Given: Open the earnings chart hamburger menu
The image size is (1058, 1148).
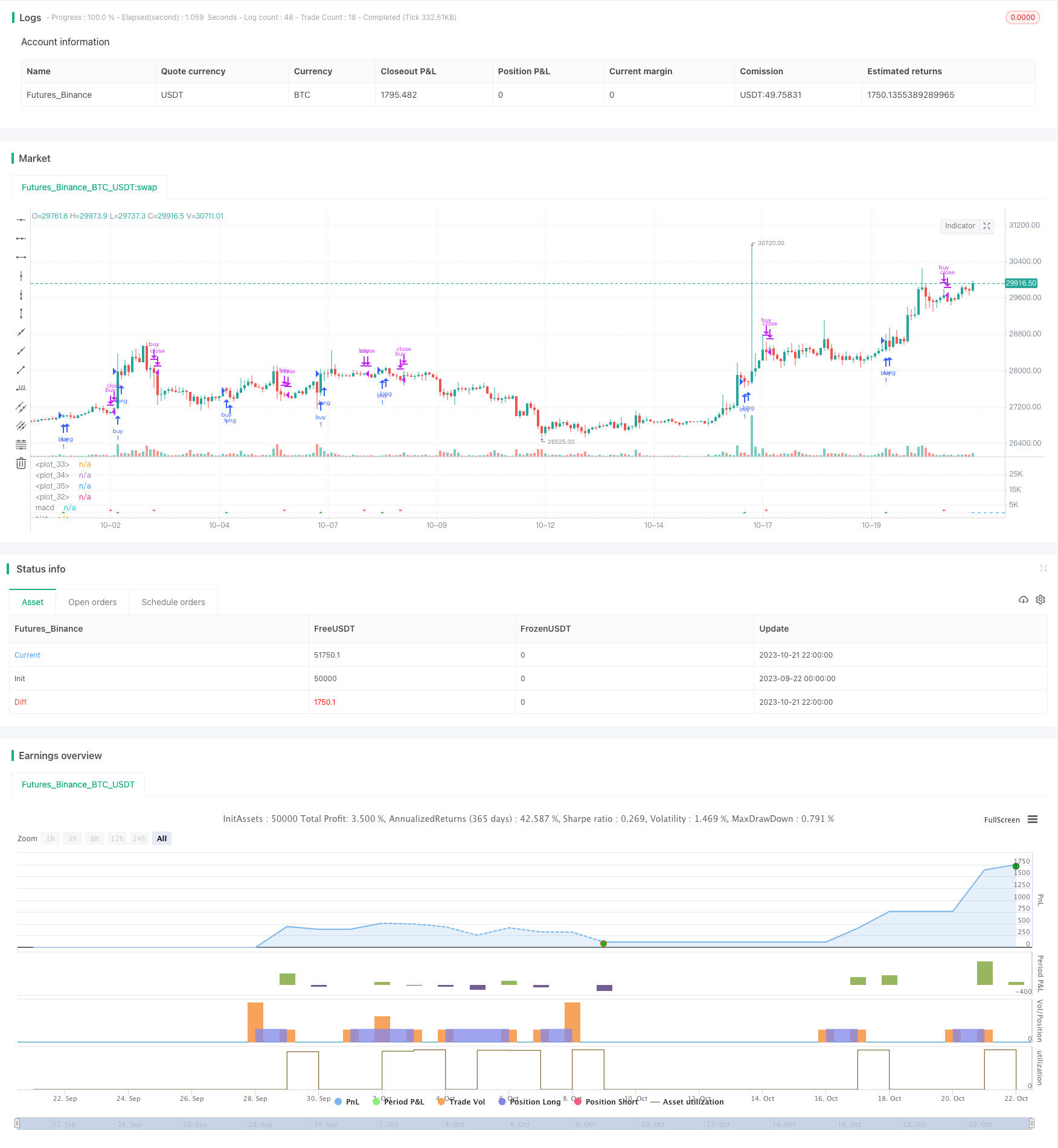Looking at the screenshot, I should pyautogui.click(x=1033, y=819).
